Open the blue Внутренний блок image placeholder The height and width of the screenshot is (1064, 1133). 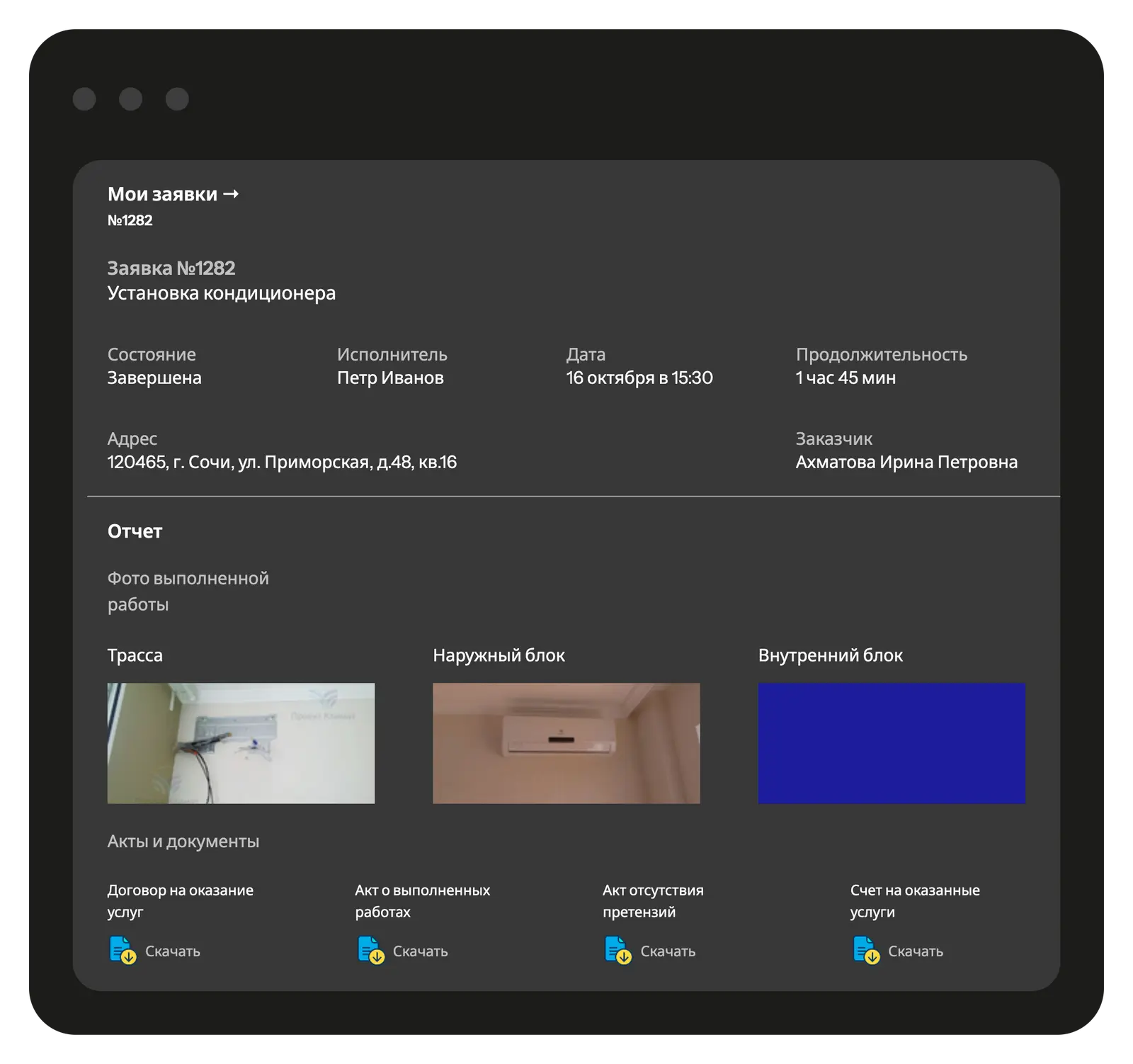pos(892,743)
